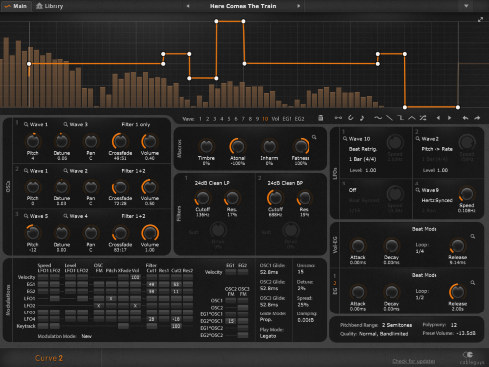
Task: Click the musical note icon in toolbar
Action: point(362,118)
